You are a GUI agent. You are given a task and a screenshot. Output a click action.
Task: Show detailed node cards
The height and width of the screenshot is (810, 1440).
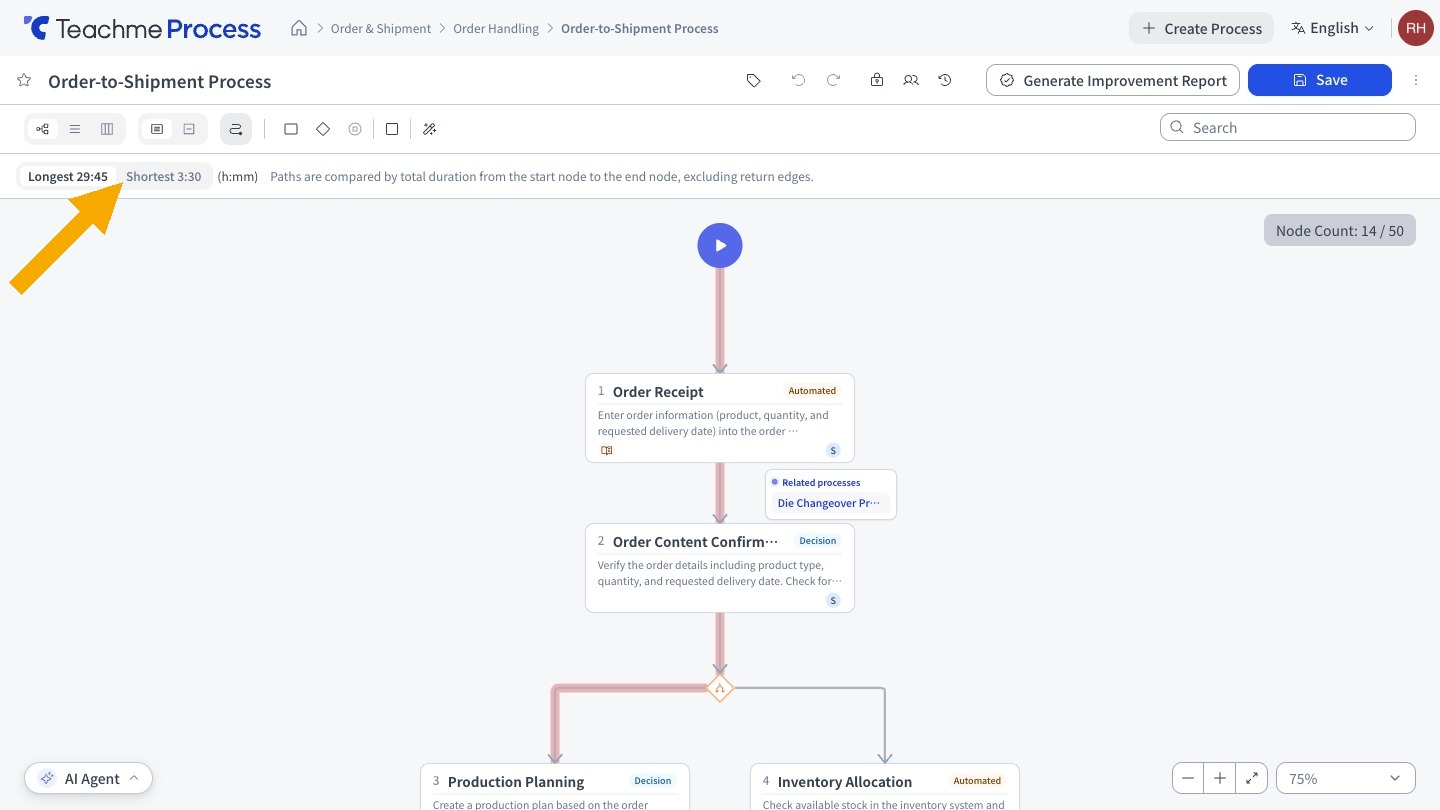pos(157,129)
